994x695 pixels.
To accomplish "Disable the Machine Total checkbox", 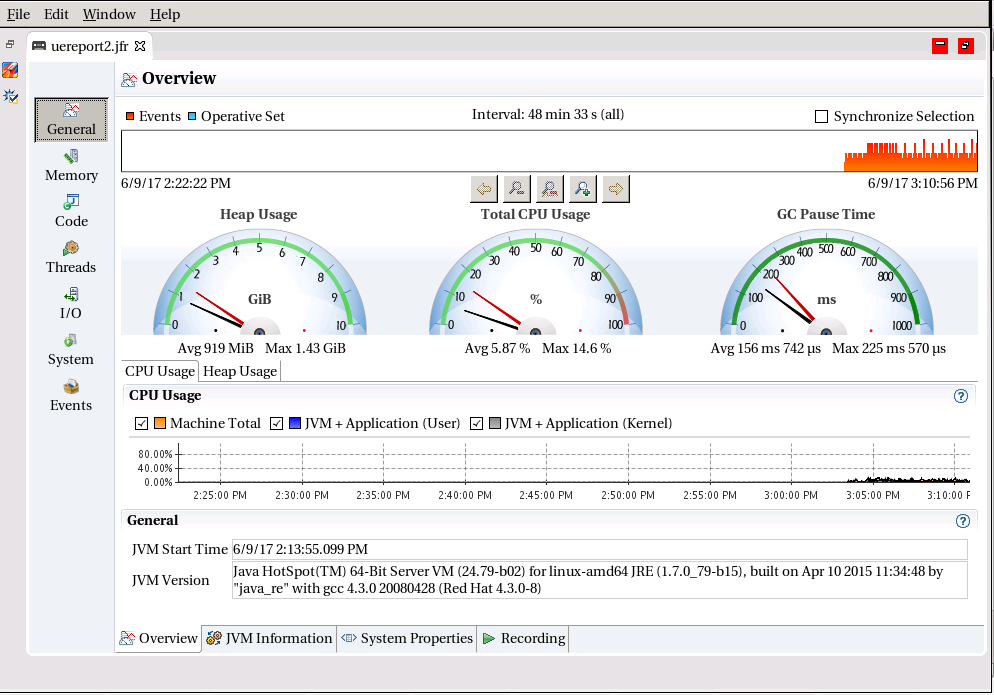I will [141, 423].
